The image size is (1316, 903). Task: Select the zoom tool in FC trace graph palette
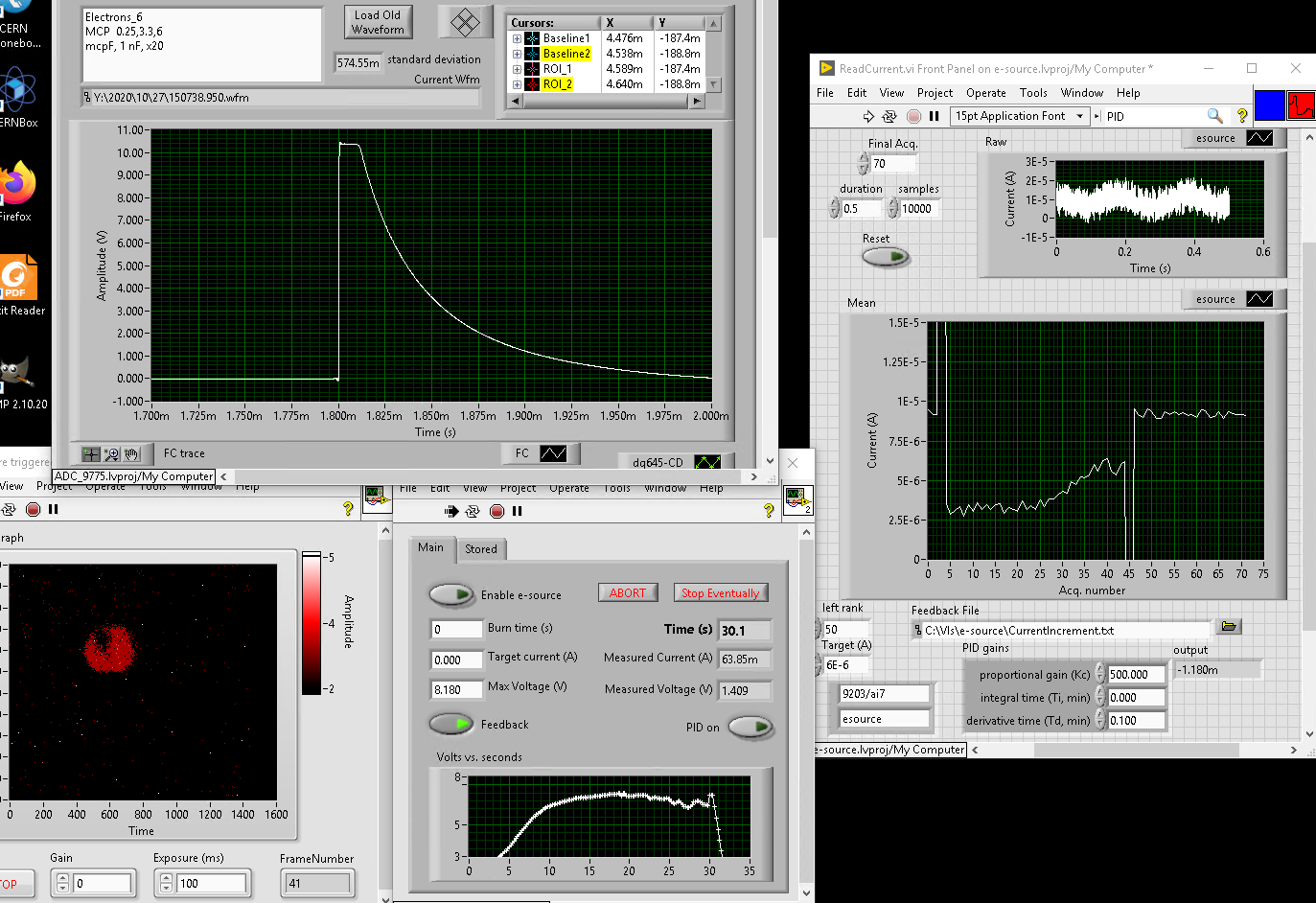111,454
